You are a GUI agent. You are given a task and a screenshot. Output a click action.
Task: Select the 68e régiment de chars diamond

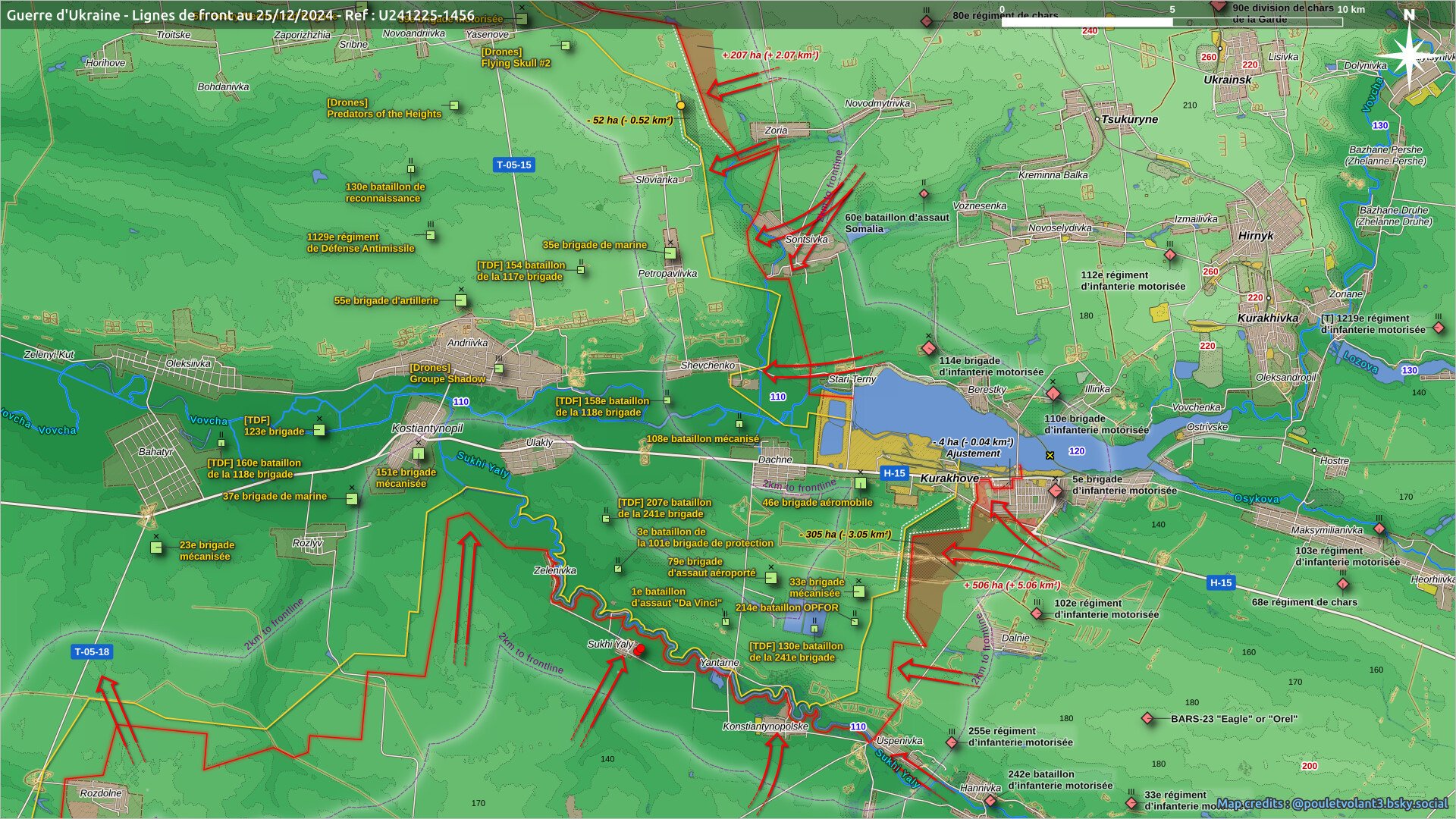coord(1343,584)
